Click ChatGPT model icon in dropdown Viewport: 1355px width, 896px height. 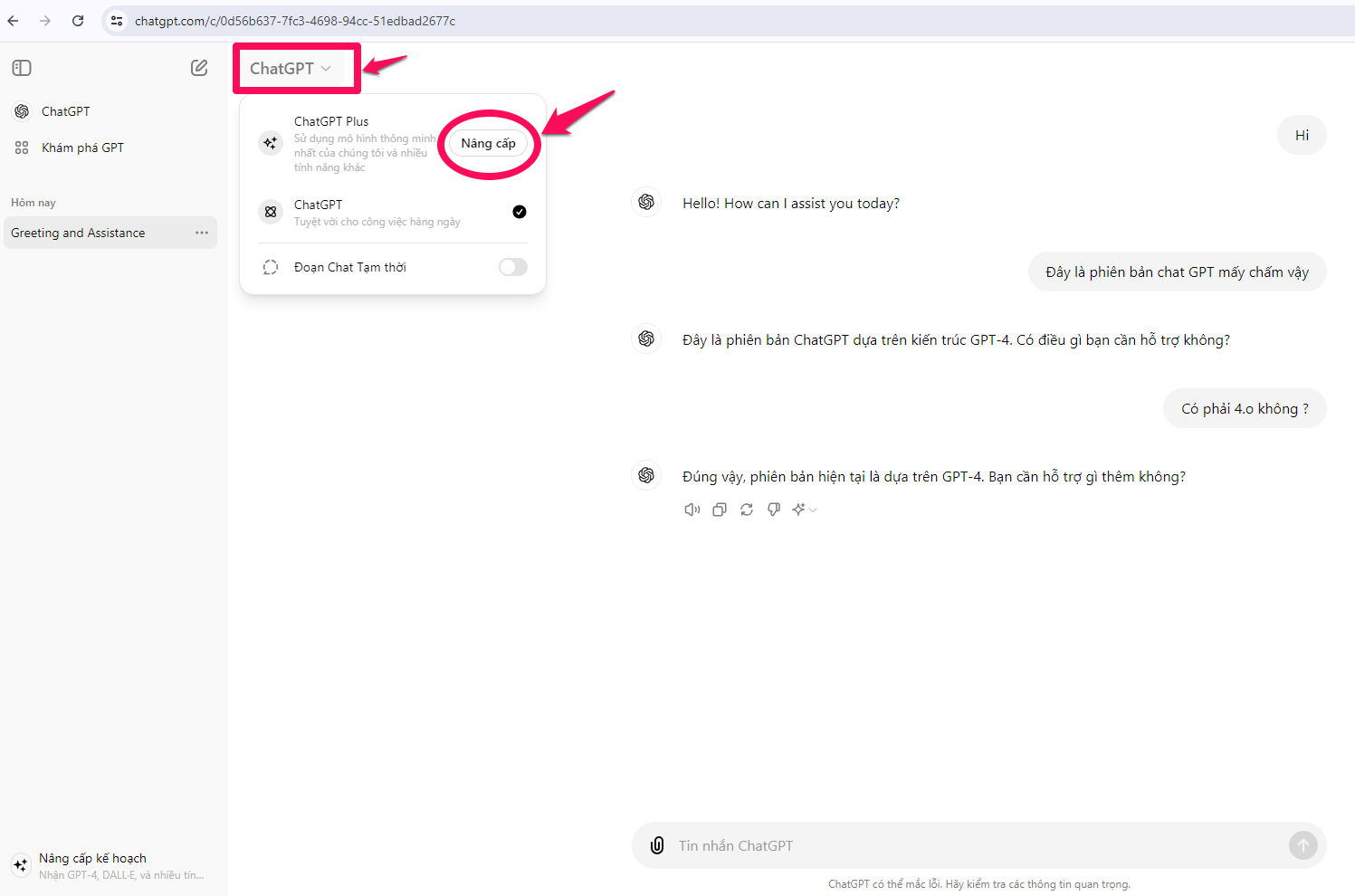(x=271, y=212)
